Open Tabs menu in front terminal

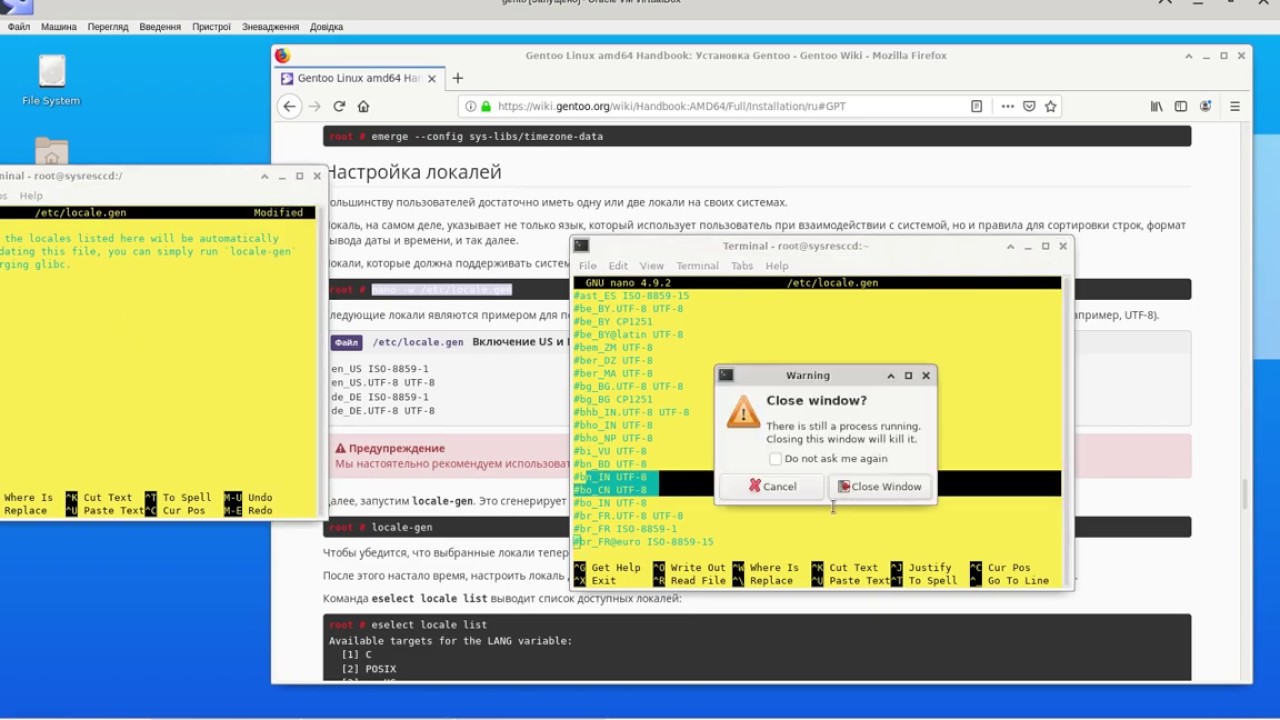pos(742,266)
